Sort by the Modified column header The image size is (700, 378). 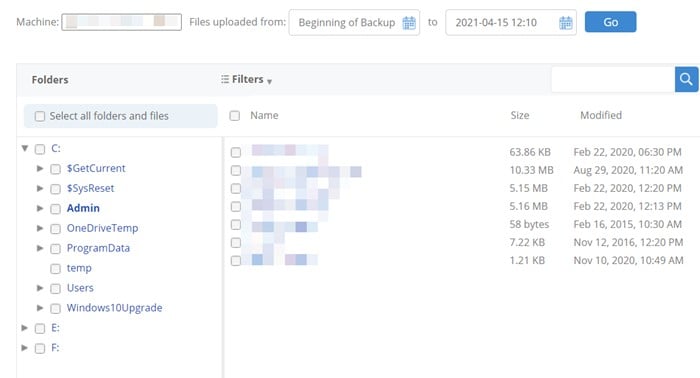(x=601, y=115)
